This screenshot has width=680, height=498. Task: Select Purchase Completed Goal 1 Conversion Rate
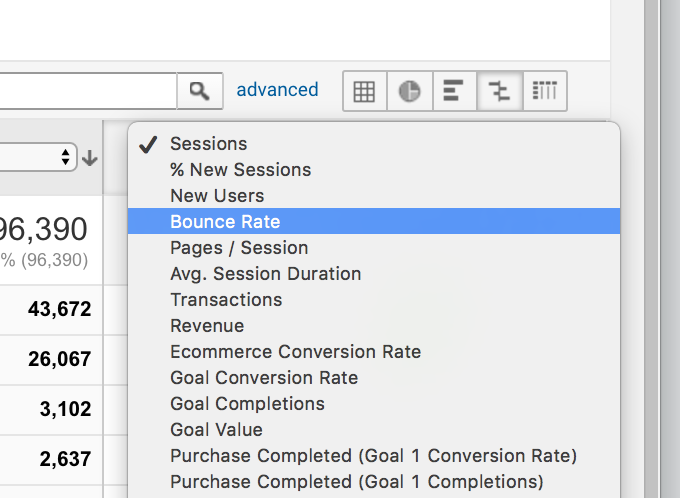(x=374, y=455)
